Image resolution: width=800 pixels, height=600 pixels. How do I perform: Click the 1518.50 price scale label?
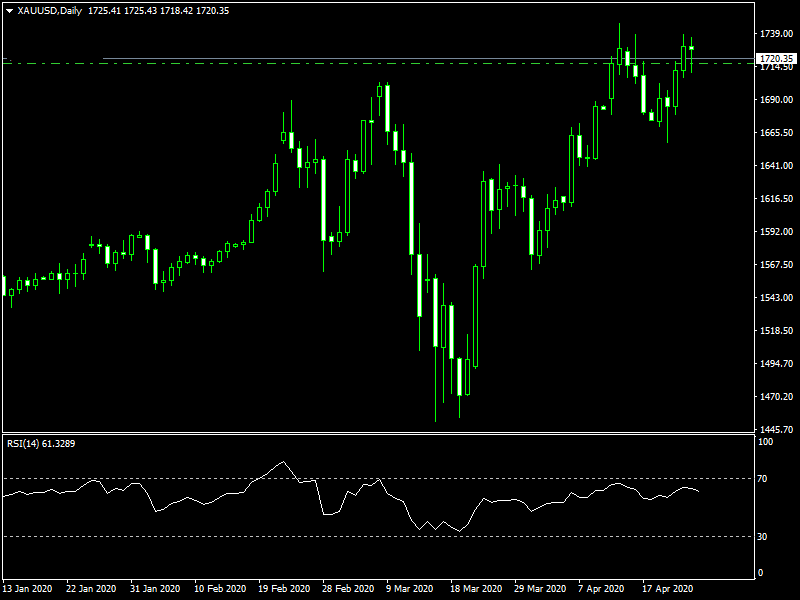(777, 331)
